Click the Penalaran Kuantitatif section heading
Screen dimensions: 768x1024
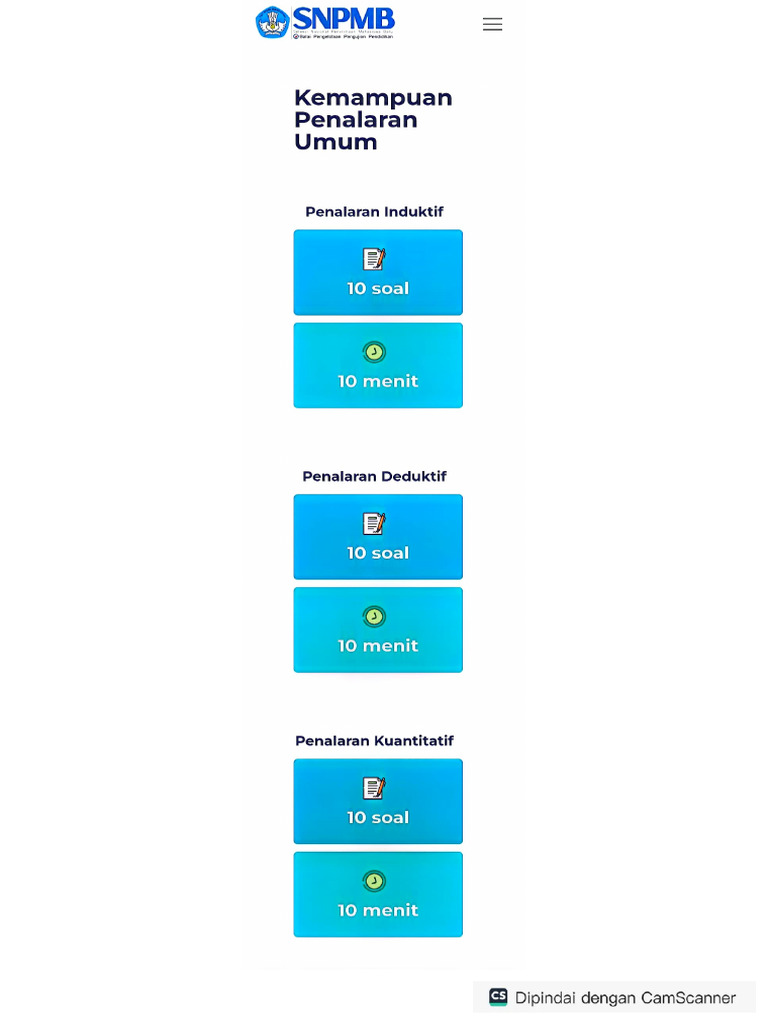[374, 741]
